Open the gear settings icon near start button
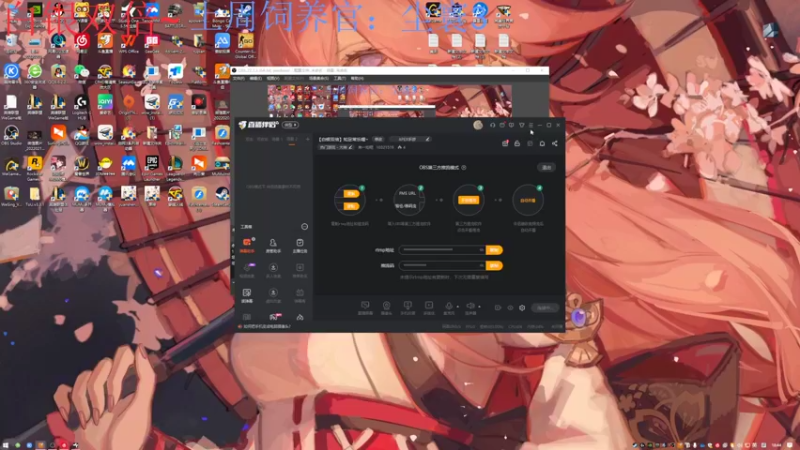Image resolution: width=800 pixels, height=450 pixels. pyautogui.click(x=522, y=308)
